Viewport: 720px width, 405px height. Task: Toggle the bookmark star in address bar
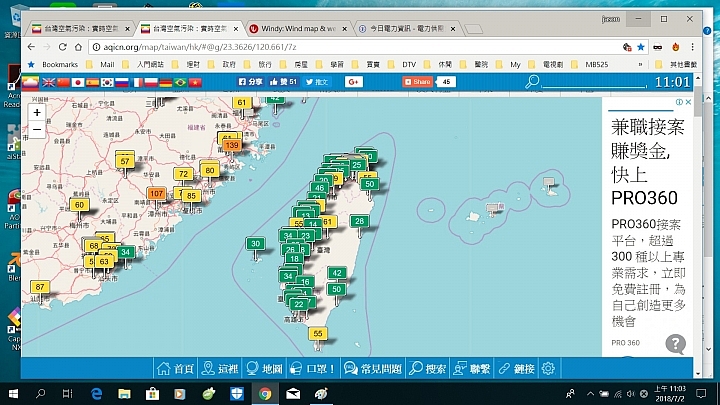click(641, 47)
